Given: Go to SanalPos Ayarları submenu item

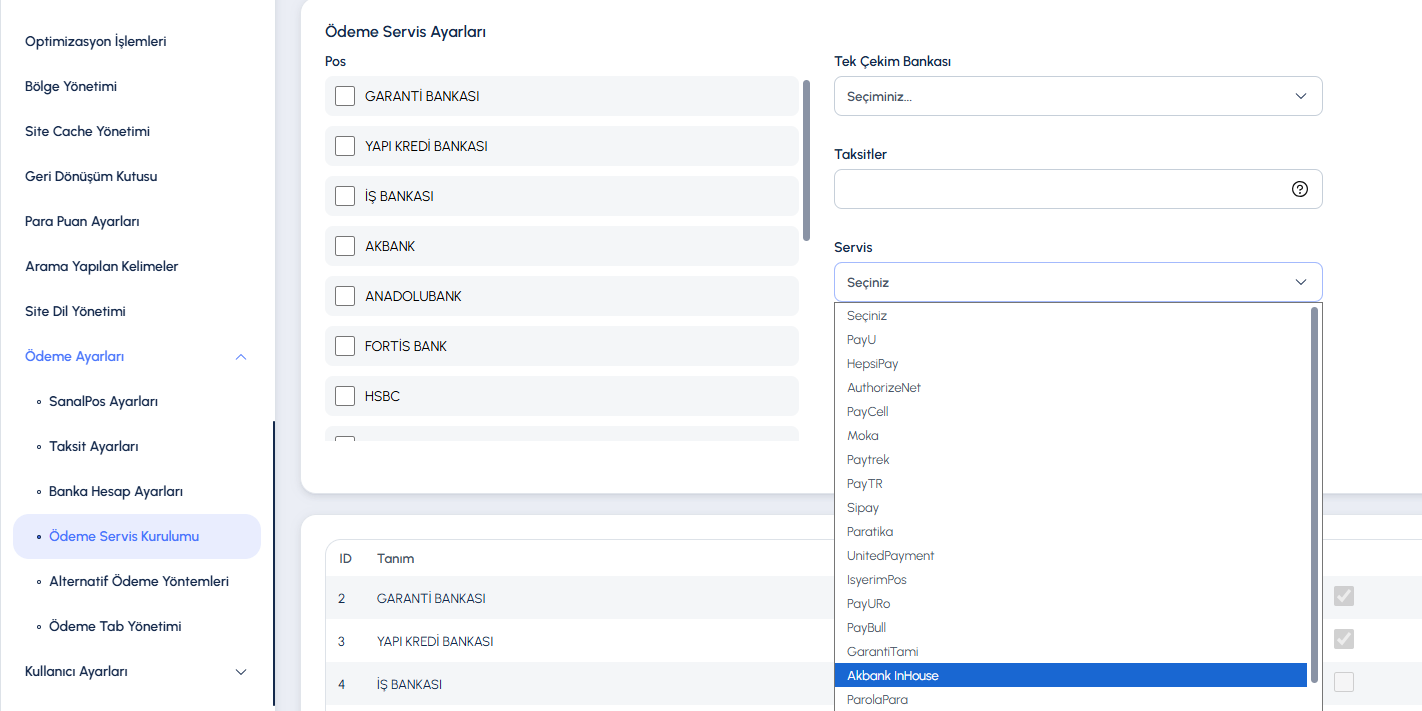Looking at the screenshot, I should coord(103,401).
